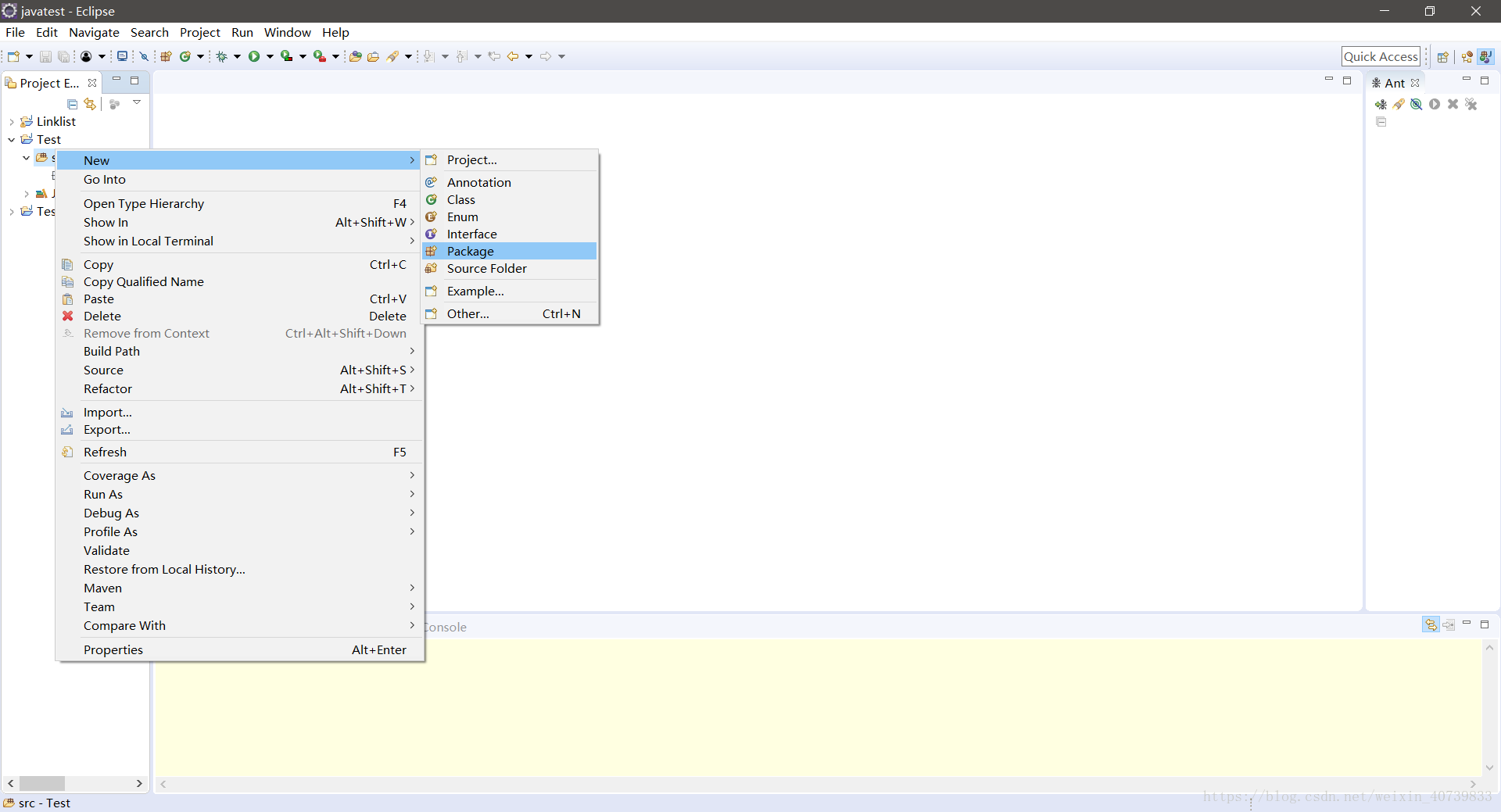
Task: Click the Save All toolbar icon
Action: [64, 56]
